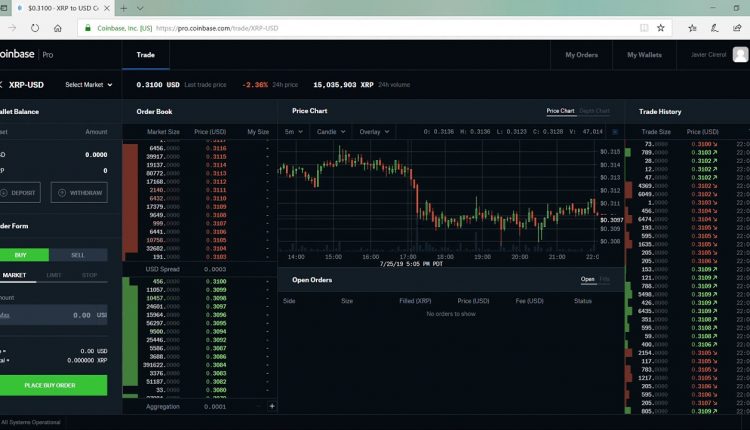
Task: Click the Withdraw button
Action: (x=79, y=193)
